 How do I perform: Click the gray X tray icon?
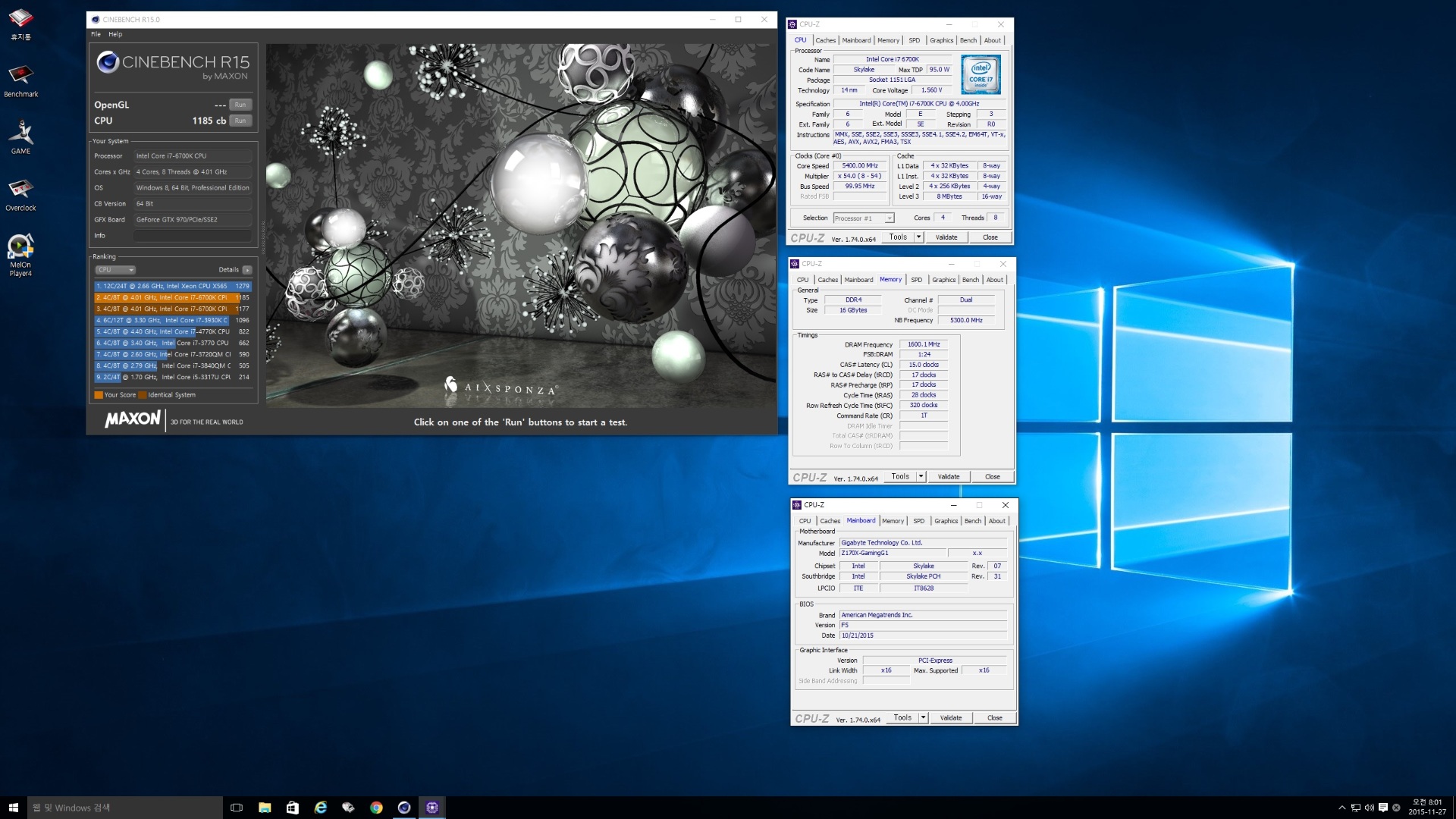click(1396, 808)
